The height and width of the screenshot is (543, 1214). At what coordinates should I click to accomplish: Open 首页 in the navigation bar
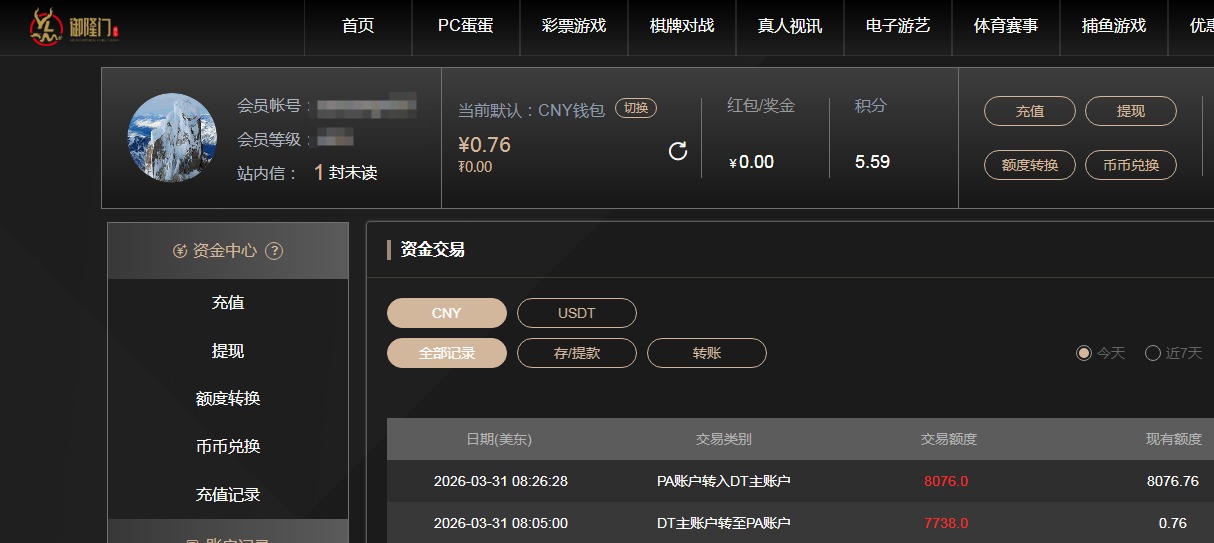pos(358,27)
